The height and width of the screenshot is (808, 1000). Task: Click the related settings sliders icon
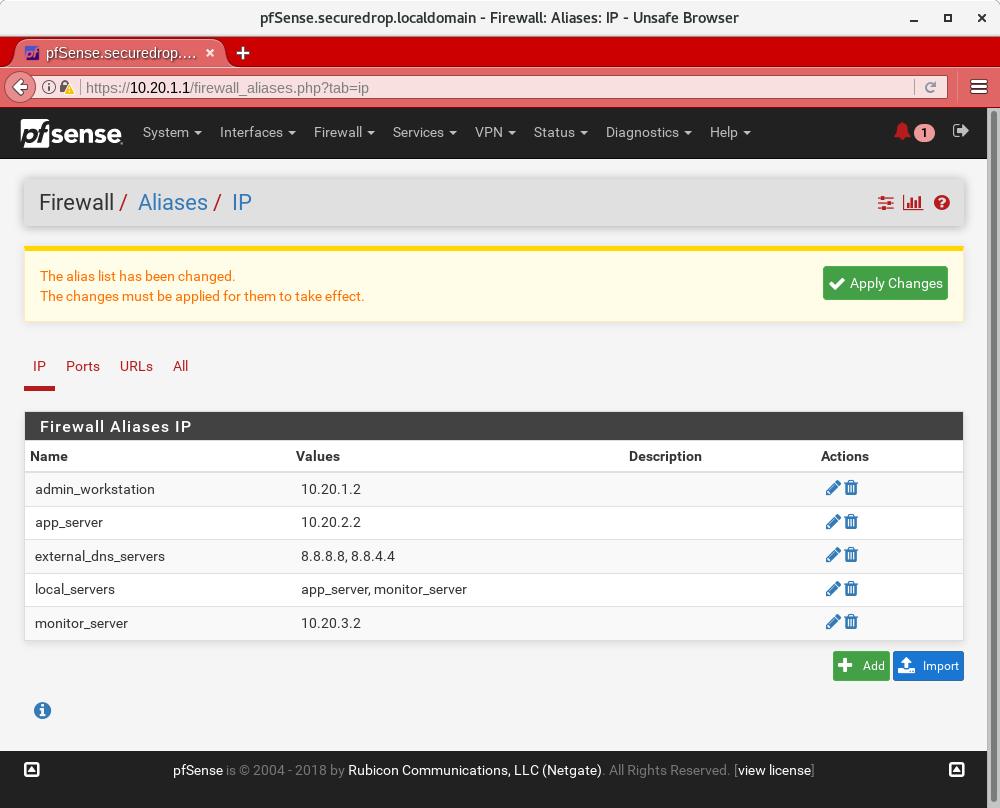[885, 202]
